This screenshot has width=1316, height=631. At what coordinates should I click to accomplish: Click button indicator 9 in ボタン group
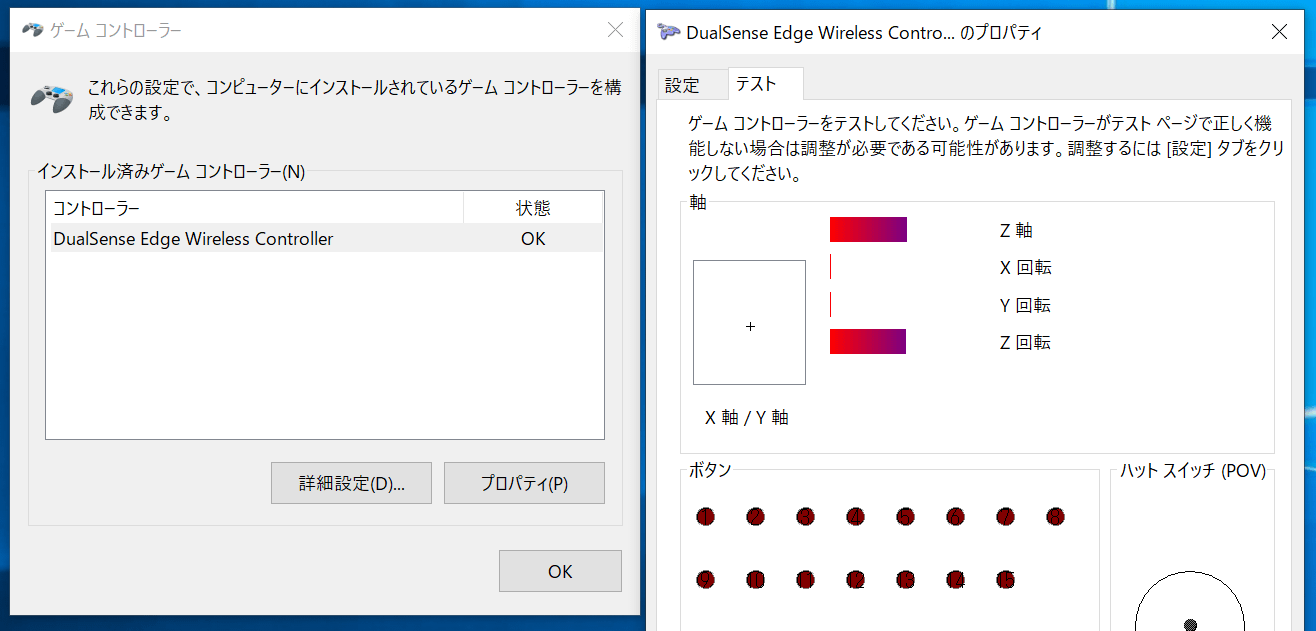click(x=706, y=579)
